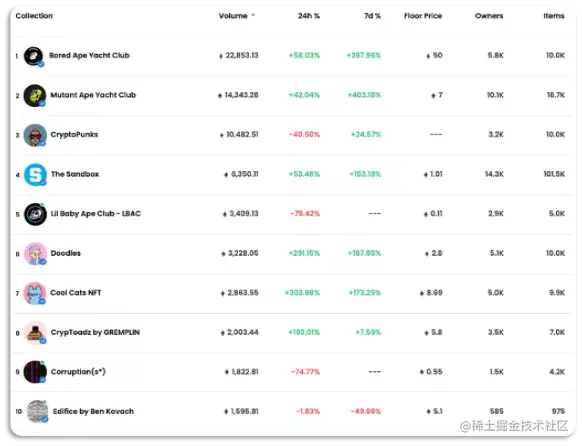The width and height of the screenshot is (582, 446).
Task: Open Lil Baby Ape Club - LBAC link
Action: (x=96, y=214)
